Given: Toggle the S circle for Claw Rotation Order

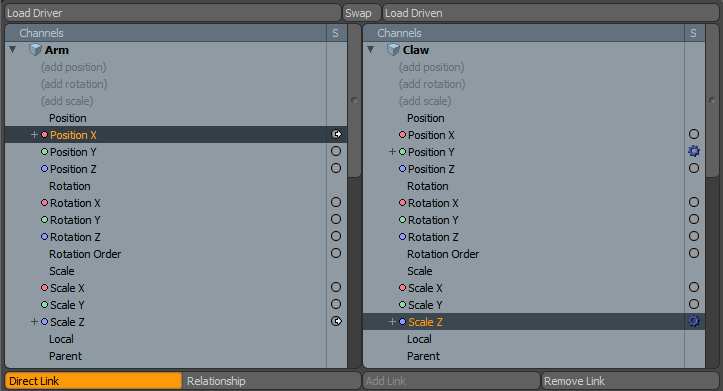Looking at the screenshot, I should point(694,253).
